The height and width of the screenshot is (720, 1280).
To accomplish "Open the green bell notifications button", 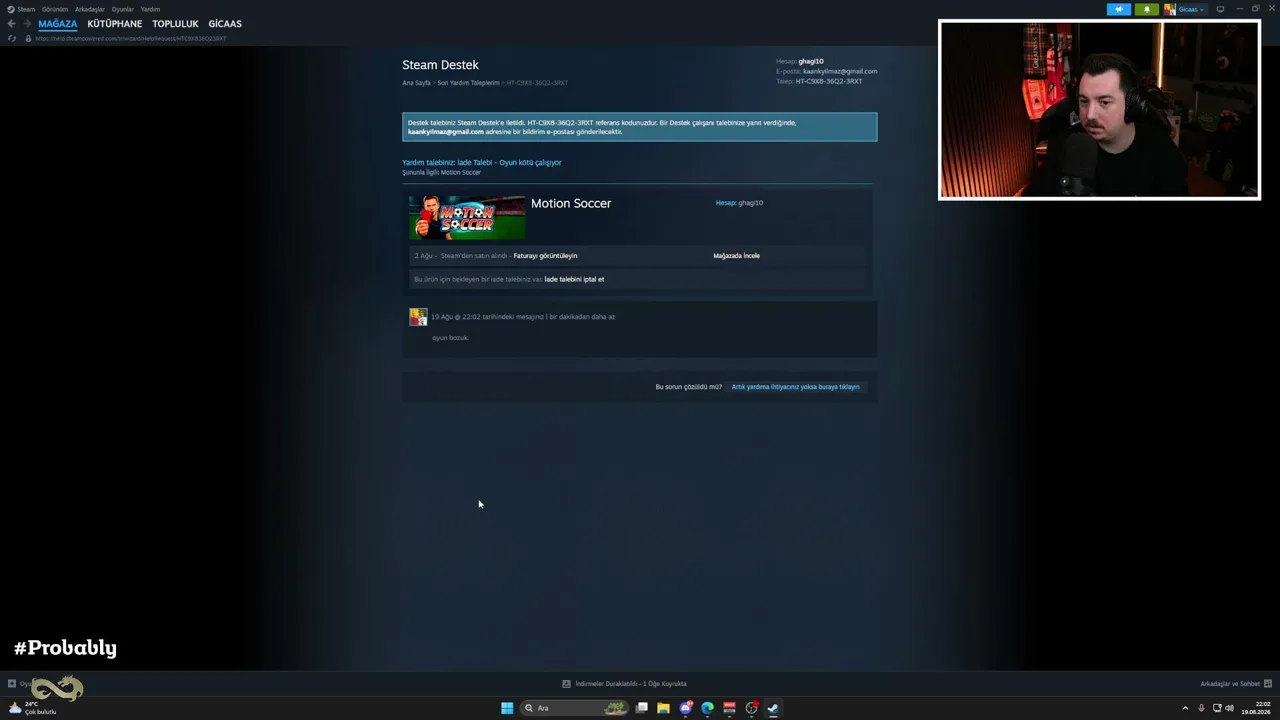I will (x=1146, y=9).
